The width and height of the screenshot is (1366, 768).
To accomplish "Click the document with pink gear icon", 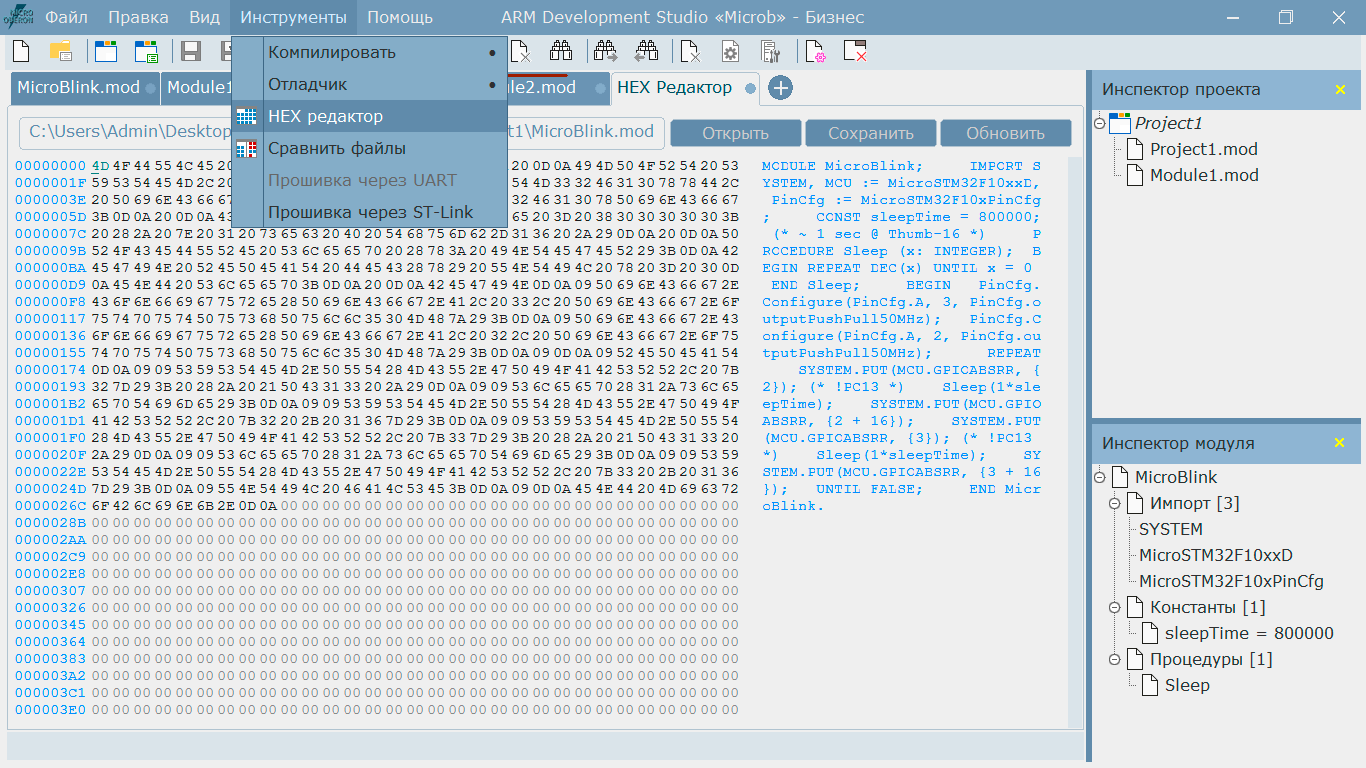I will click(x=815, y=52).
